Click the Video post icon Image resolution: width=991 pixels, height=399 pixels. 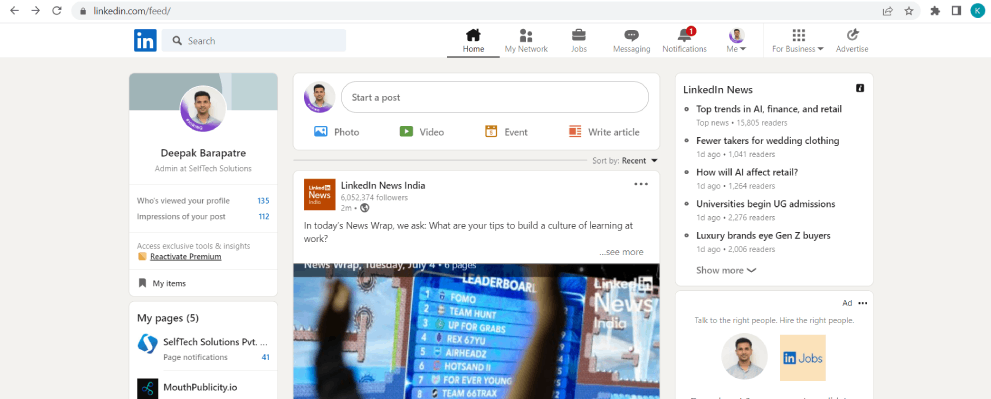point(406,132)
